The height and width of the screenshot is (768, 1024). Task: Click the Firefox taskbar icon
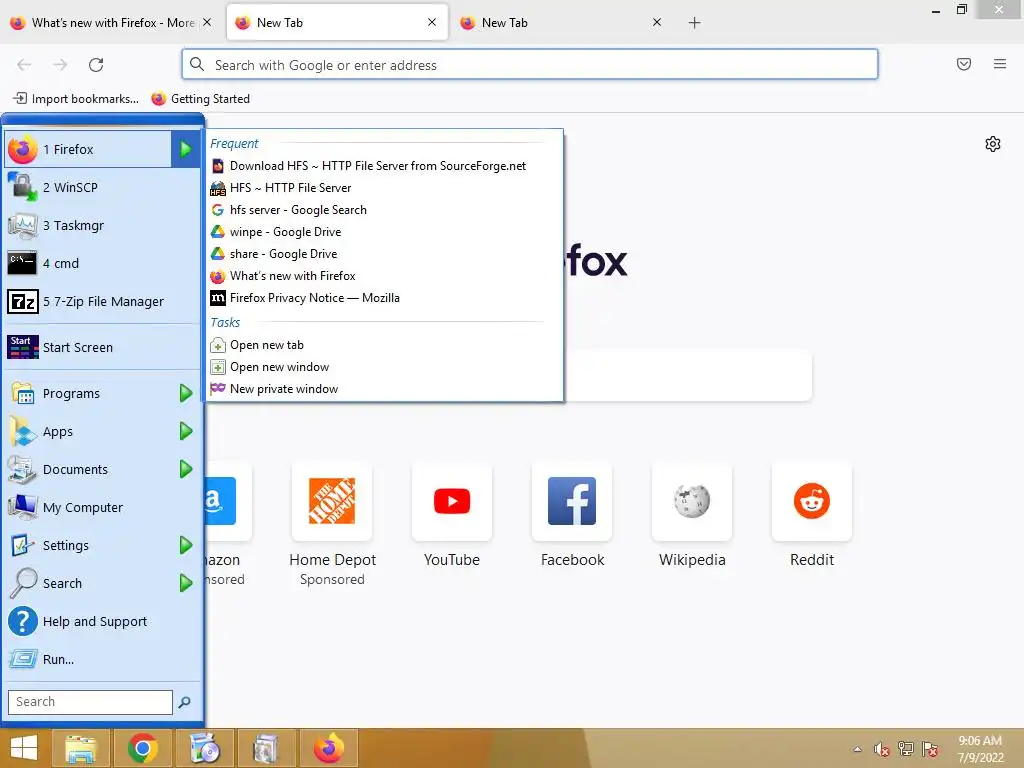(x=328, y=748)
